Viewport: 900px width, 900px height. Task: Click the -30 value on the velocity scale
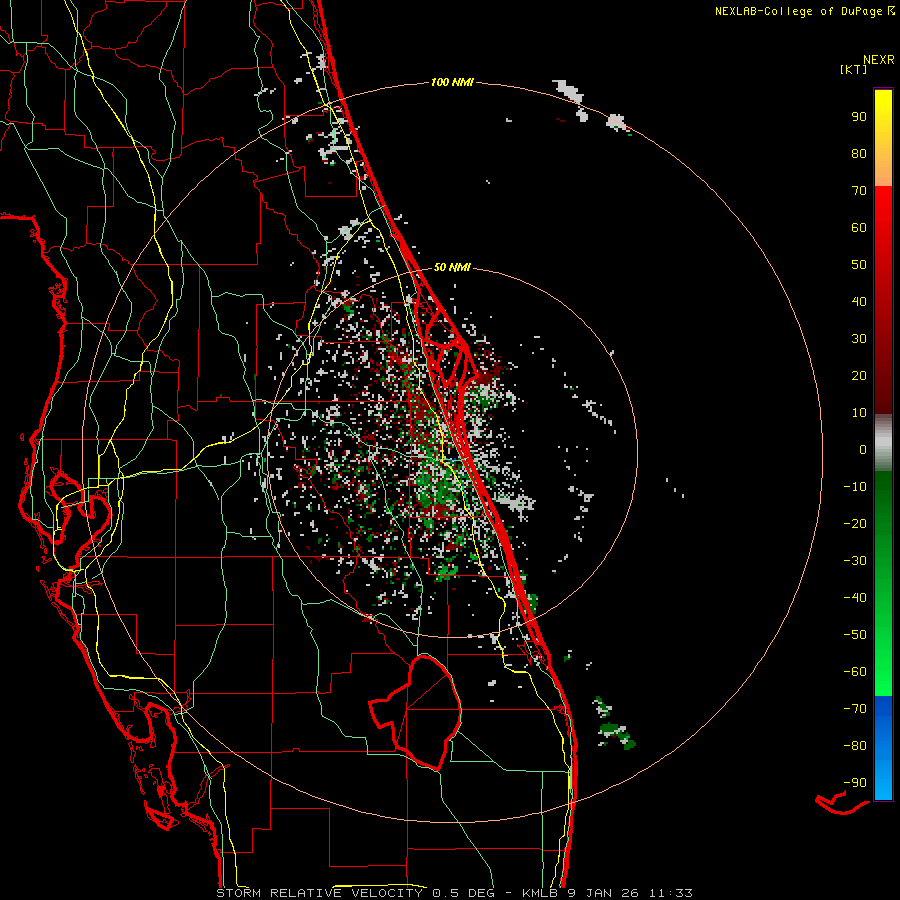coord(855,561)
